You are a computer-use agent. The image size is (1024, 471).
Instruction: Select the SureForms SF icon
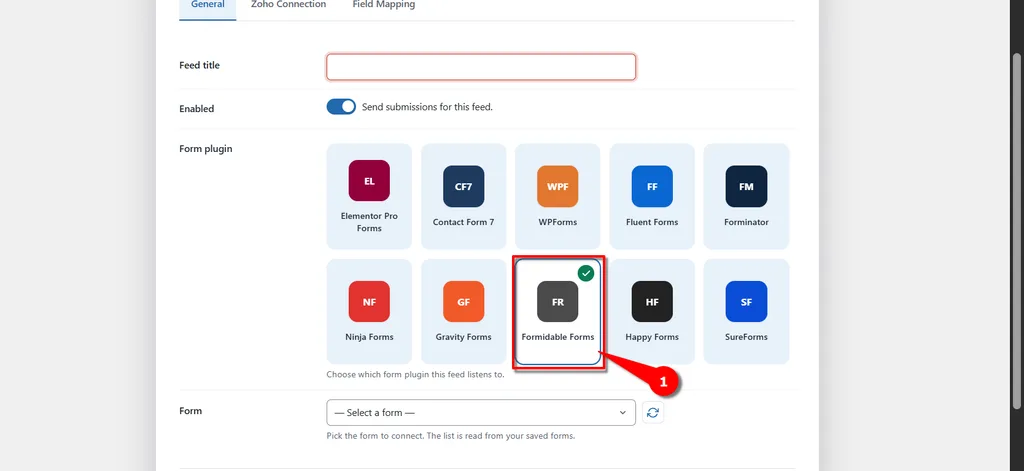click(x=746, y=302)
